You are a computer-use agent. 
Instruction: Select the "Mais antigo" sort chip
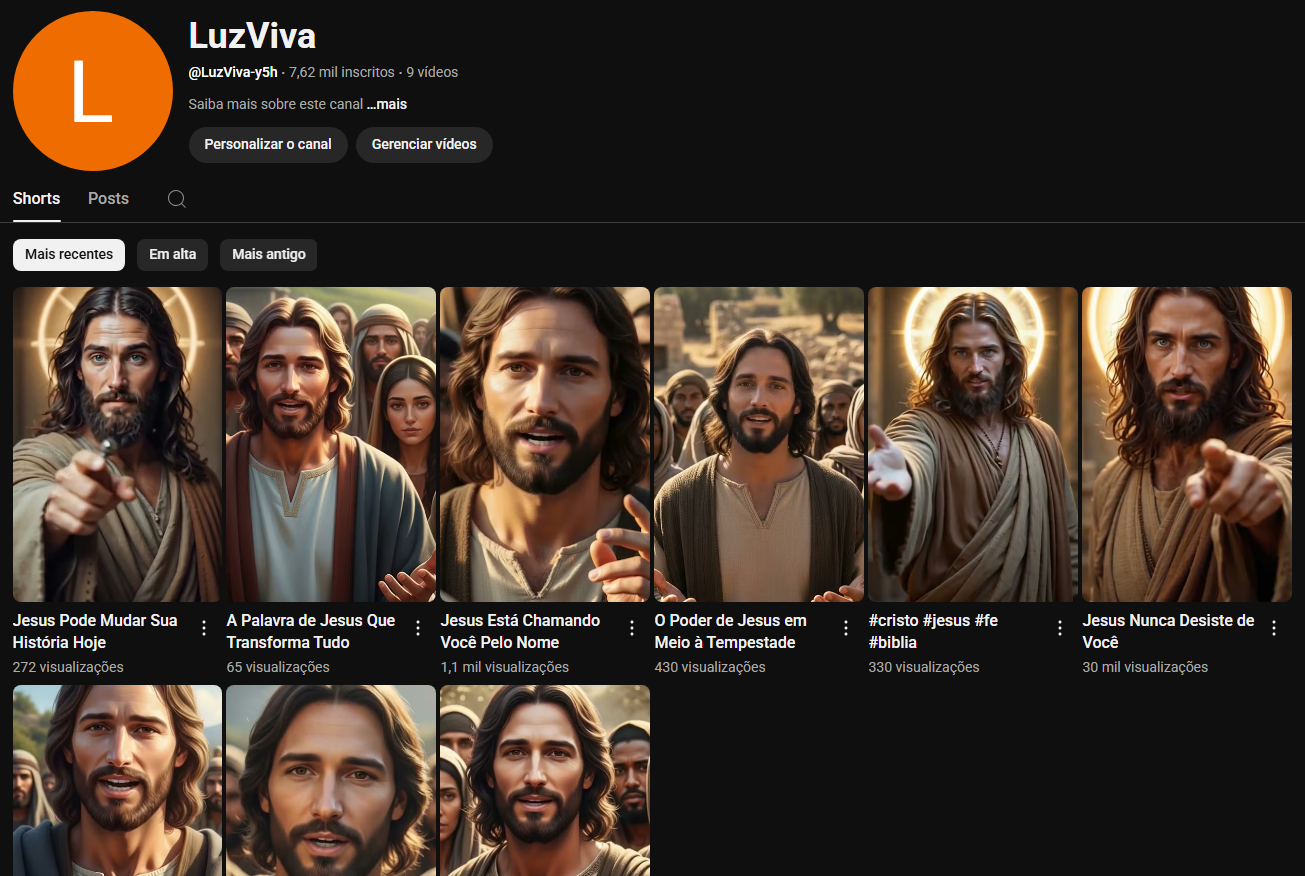(269, 255)
